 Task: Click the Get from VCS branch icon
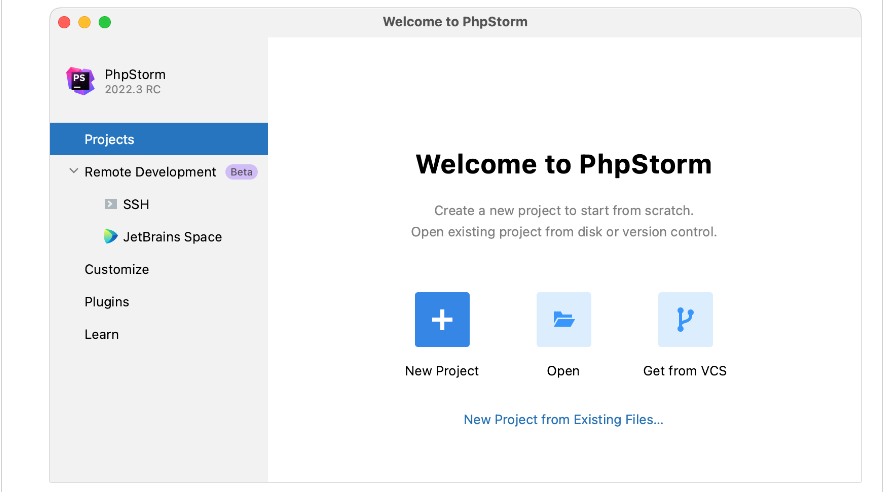[x=685, y=319]
